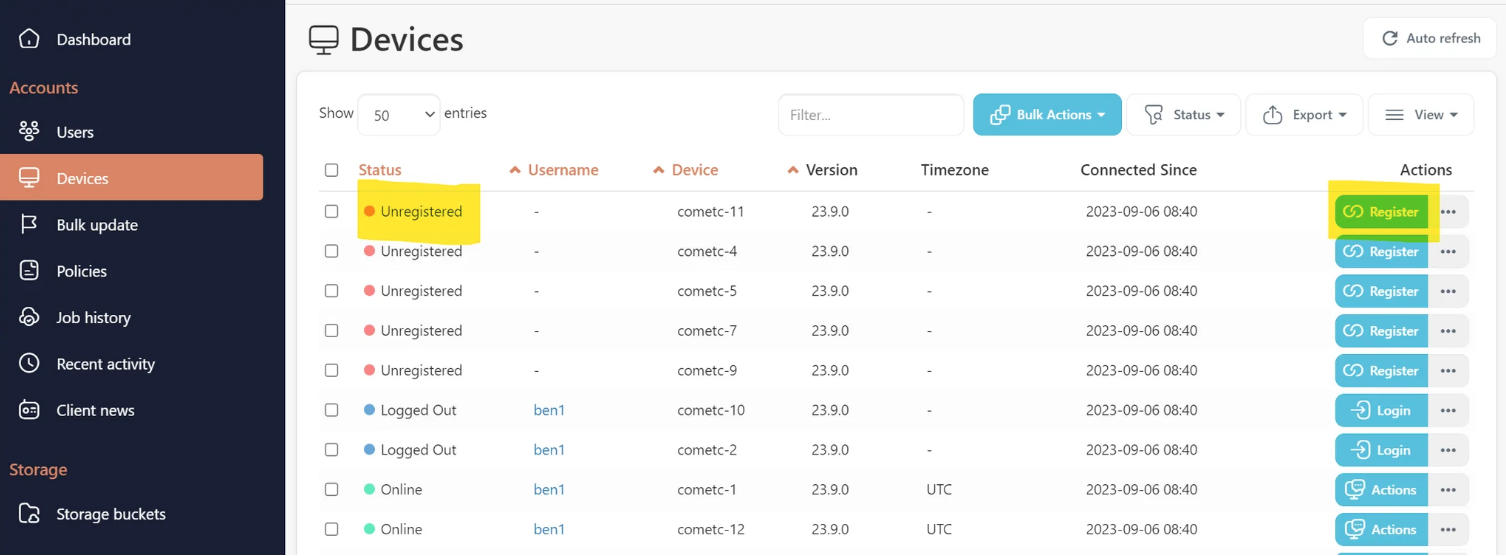Expand the Bulk Actions dropdown
This screenshot has width=1506, height=556.
1047,115
